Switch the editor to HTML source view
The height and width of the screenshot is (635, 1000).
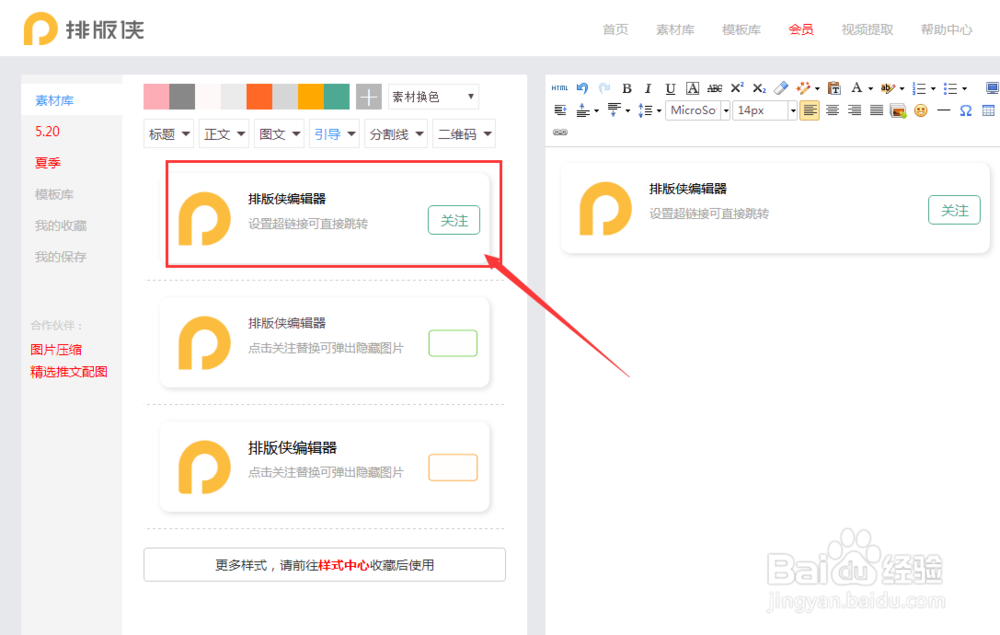click(x=559, y=88)
